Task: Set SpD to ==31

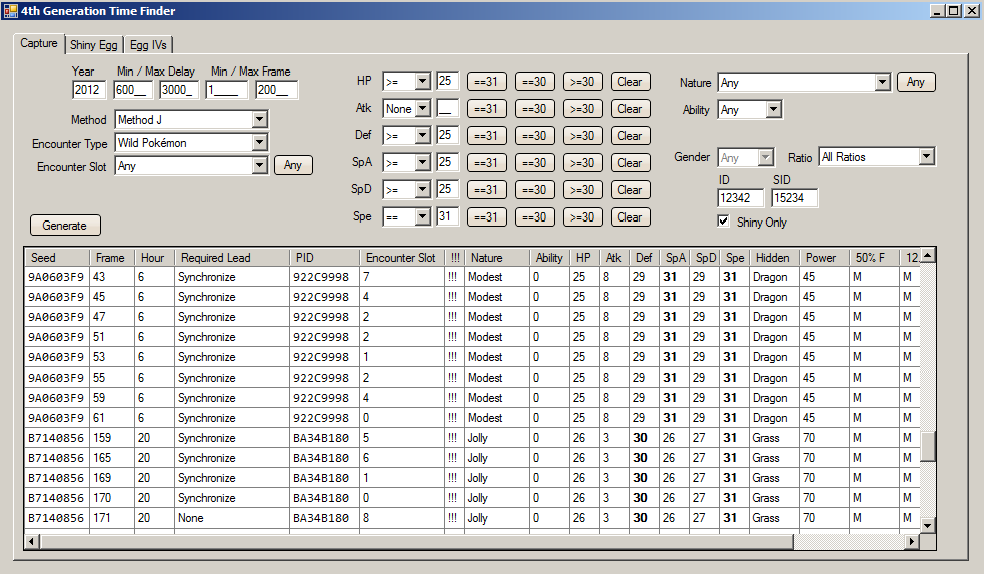Action: [x=486, y=189]
